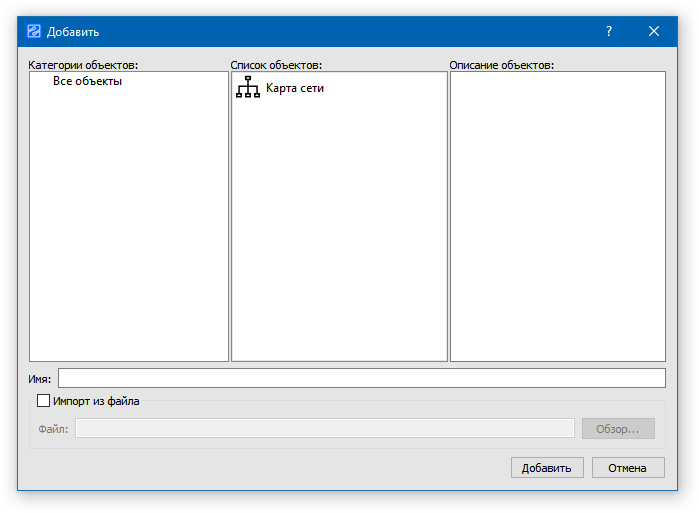This screenshot has width=699, height=513.
Task: Select the "Все объекты" category
Action: (87, 81)
